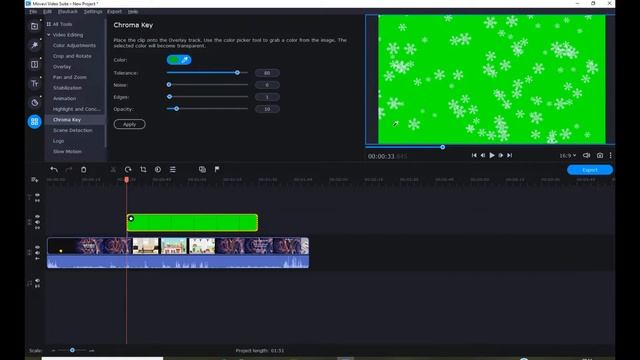Select Crop and Rotate tool

[x=72, y=56]
